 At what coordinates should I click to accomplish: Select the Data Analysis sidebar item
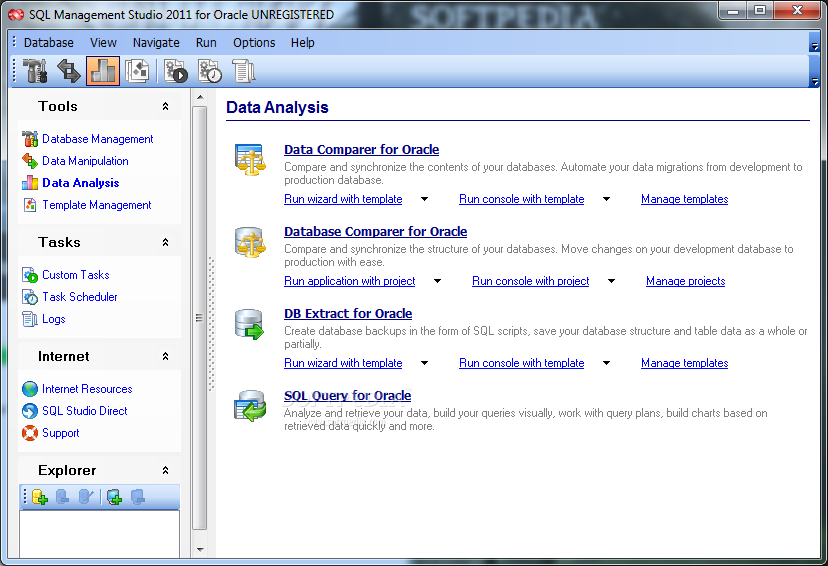coord(81,183)
